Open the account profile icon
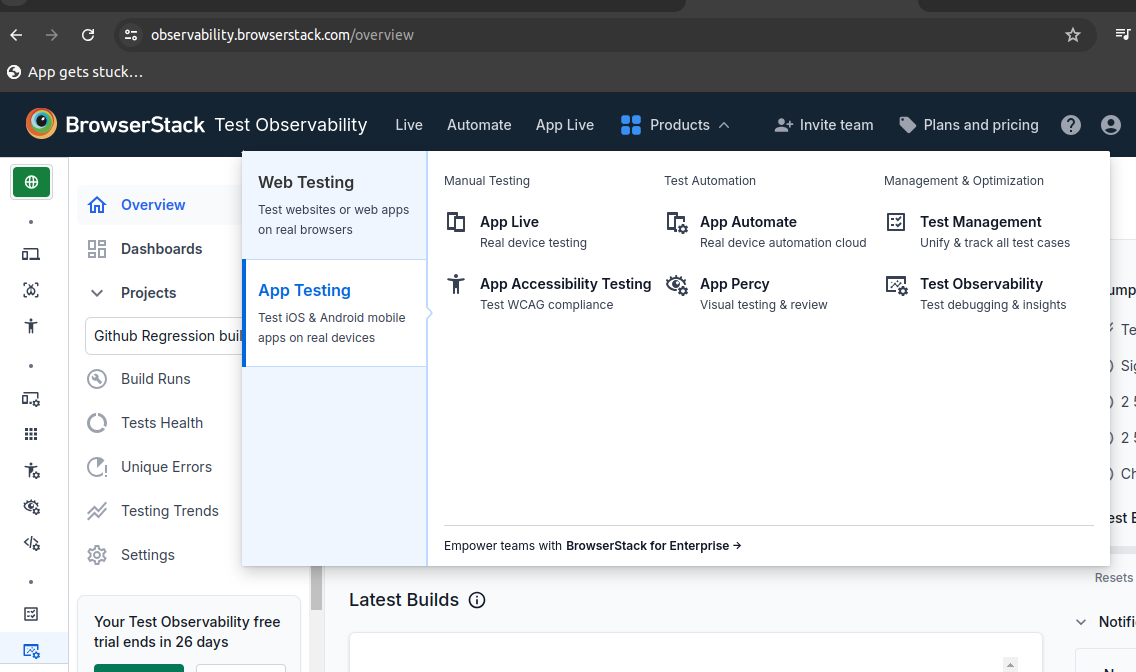 [1111, 125]
